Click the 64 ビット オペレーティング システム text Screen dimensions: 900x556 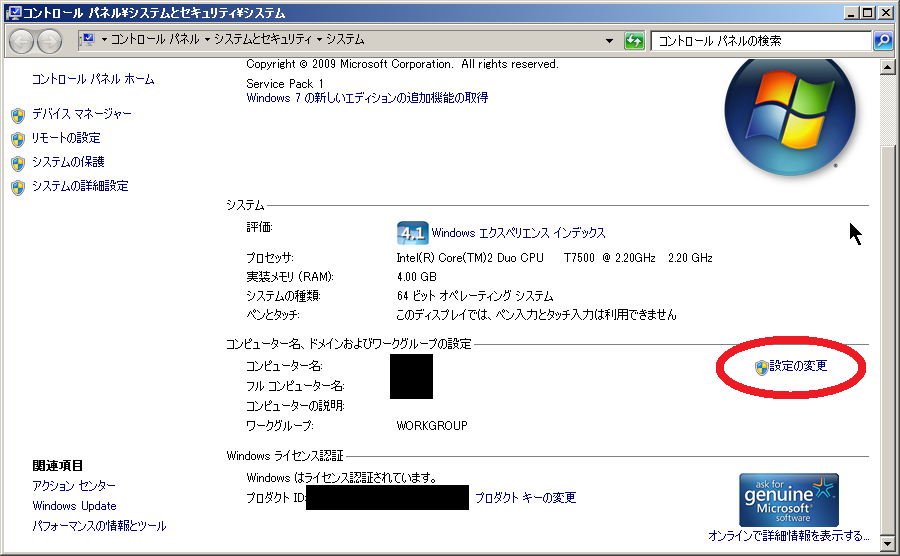(x=475, y=296)
